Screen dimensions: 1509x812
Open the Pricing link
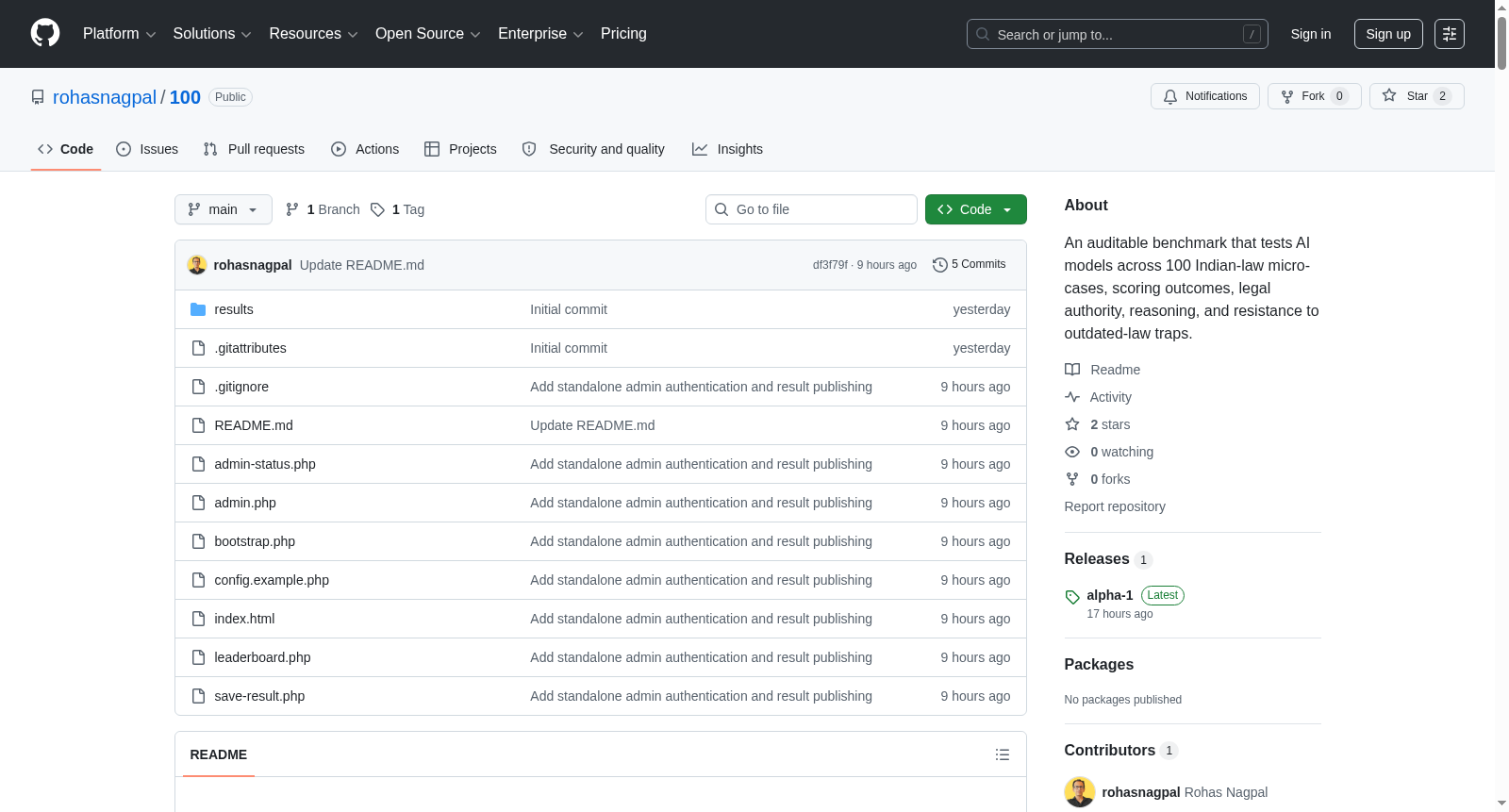[623, 34]
